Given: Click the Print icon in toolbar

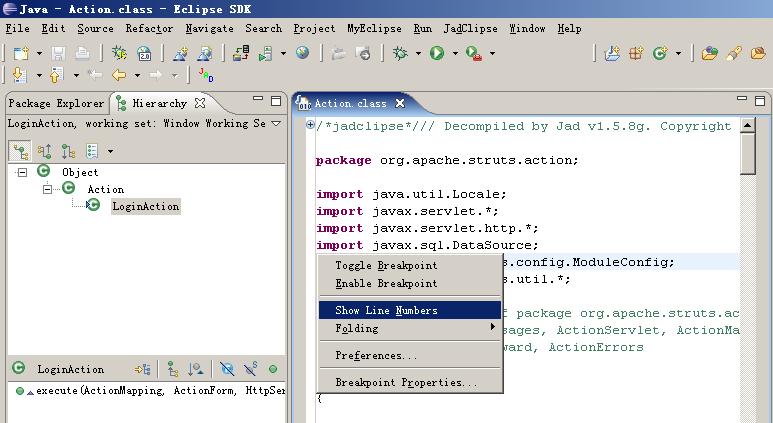Looking at the screenshot, I should point(82,53).
